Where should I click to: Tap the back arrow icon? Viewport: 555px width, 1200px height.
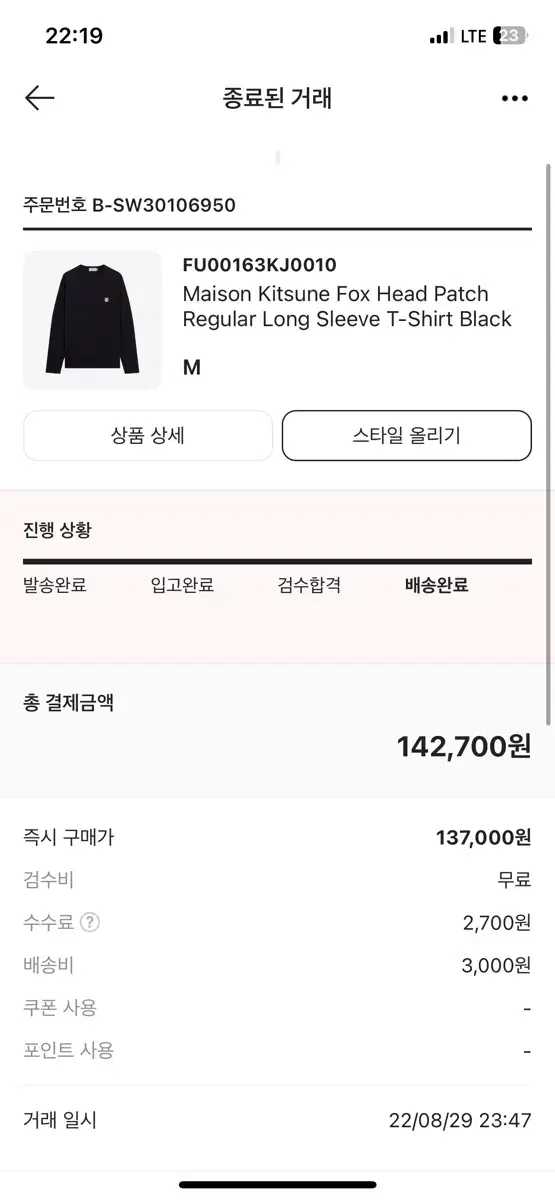[39, 97]
